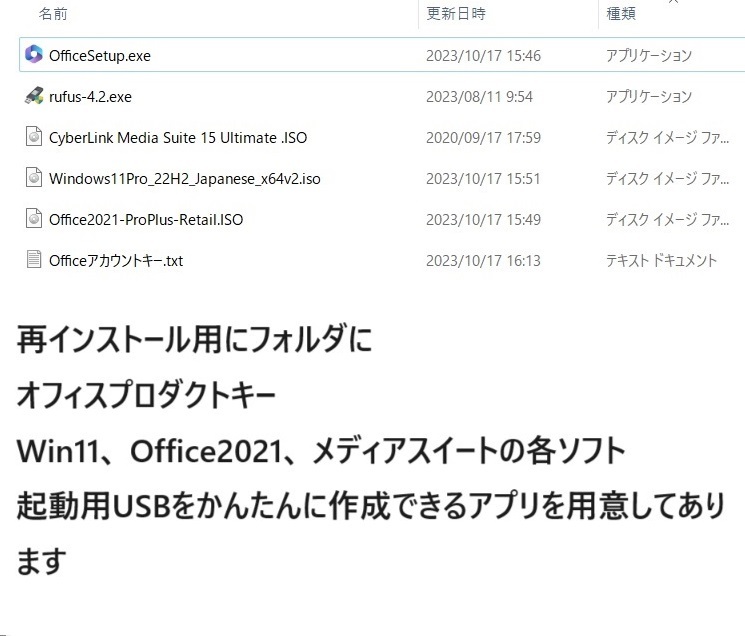Select the file name OfficeSetup.exe
Screen dimensions: 745x636
tap(100, 56)
